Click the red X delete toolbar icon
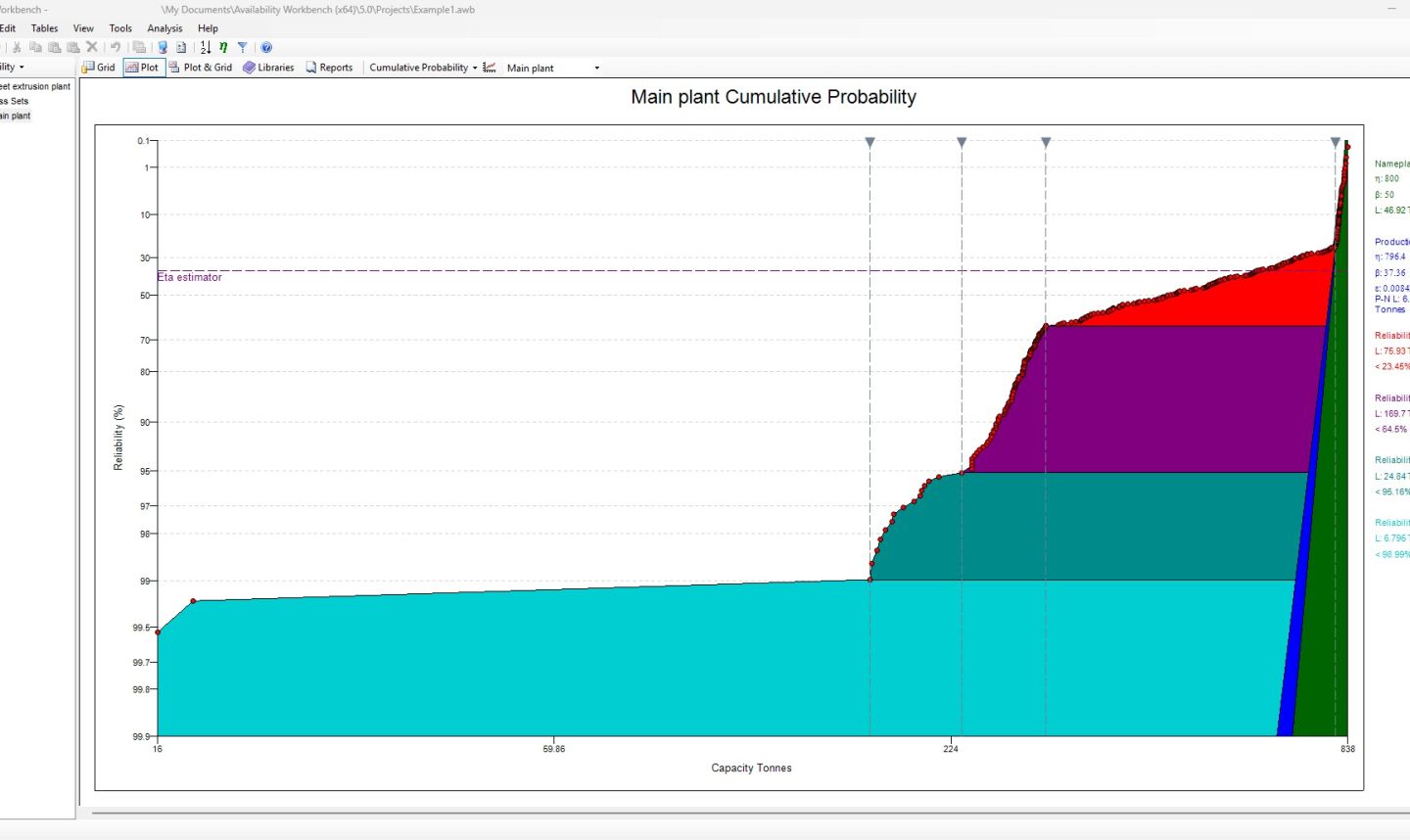The width and height of the screenshot is (1410, 840). (x=92, y=47)
